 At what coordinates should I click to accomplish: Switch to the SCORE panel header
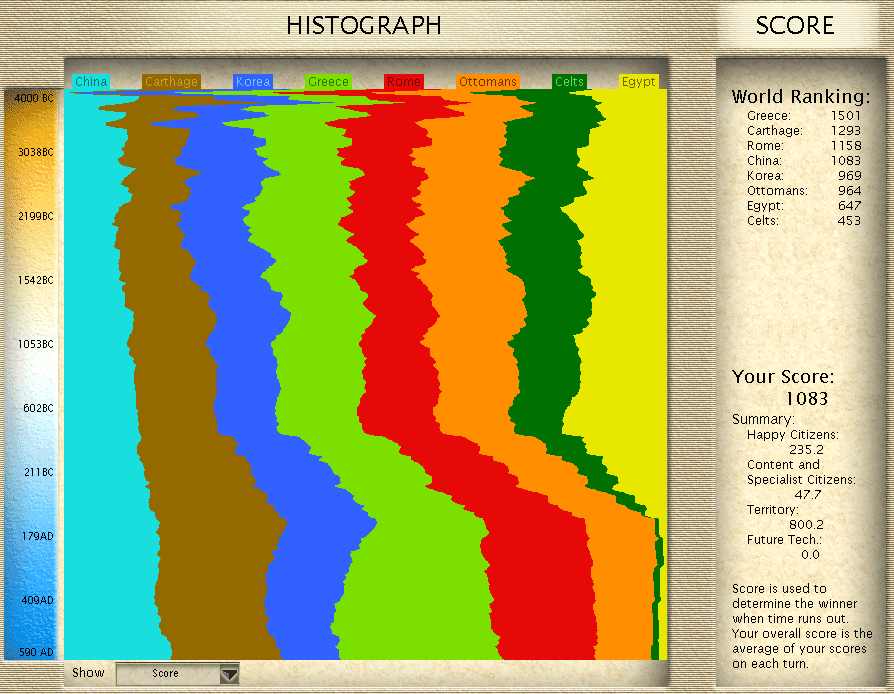[x=793, y=26]
